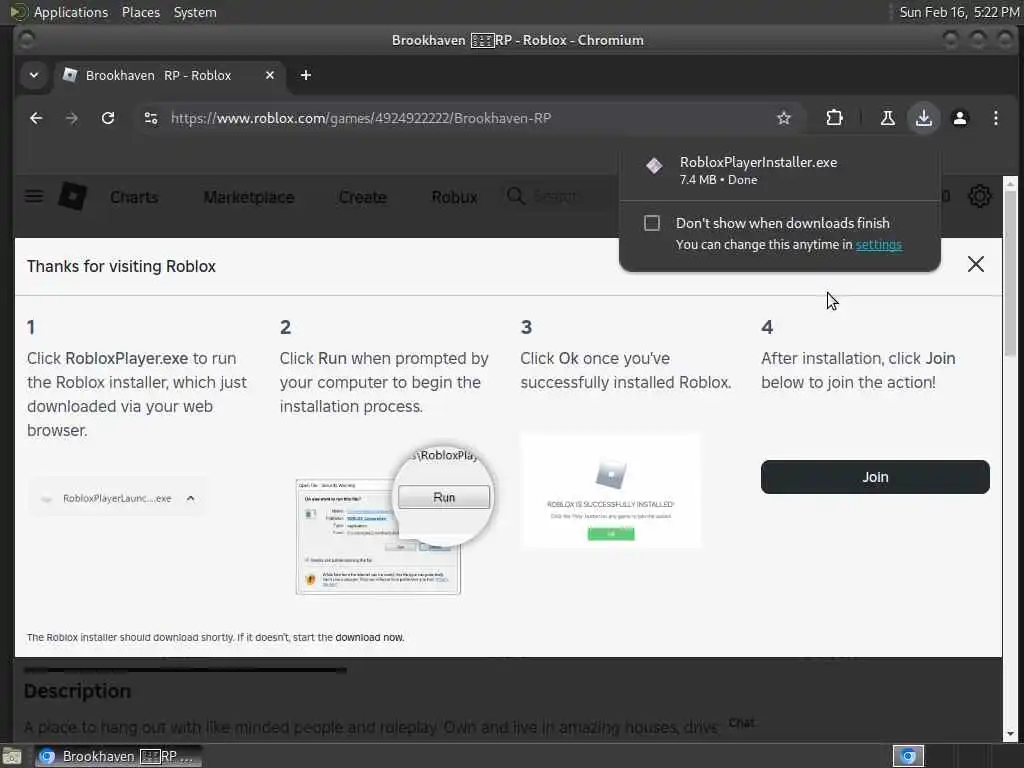This screenshot has width=1024, height=768.
Task: Open the Create page
Action: [362, 197]
